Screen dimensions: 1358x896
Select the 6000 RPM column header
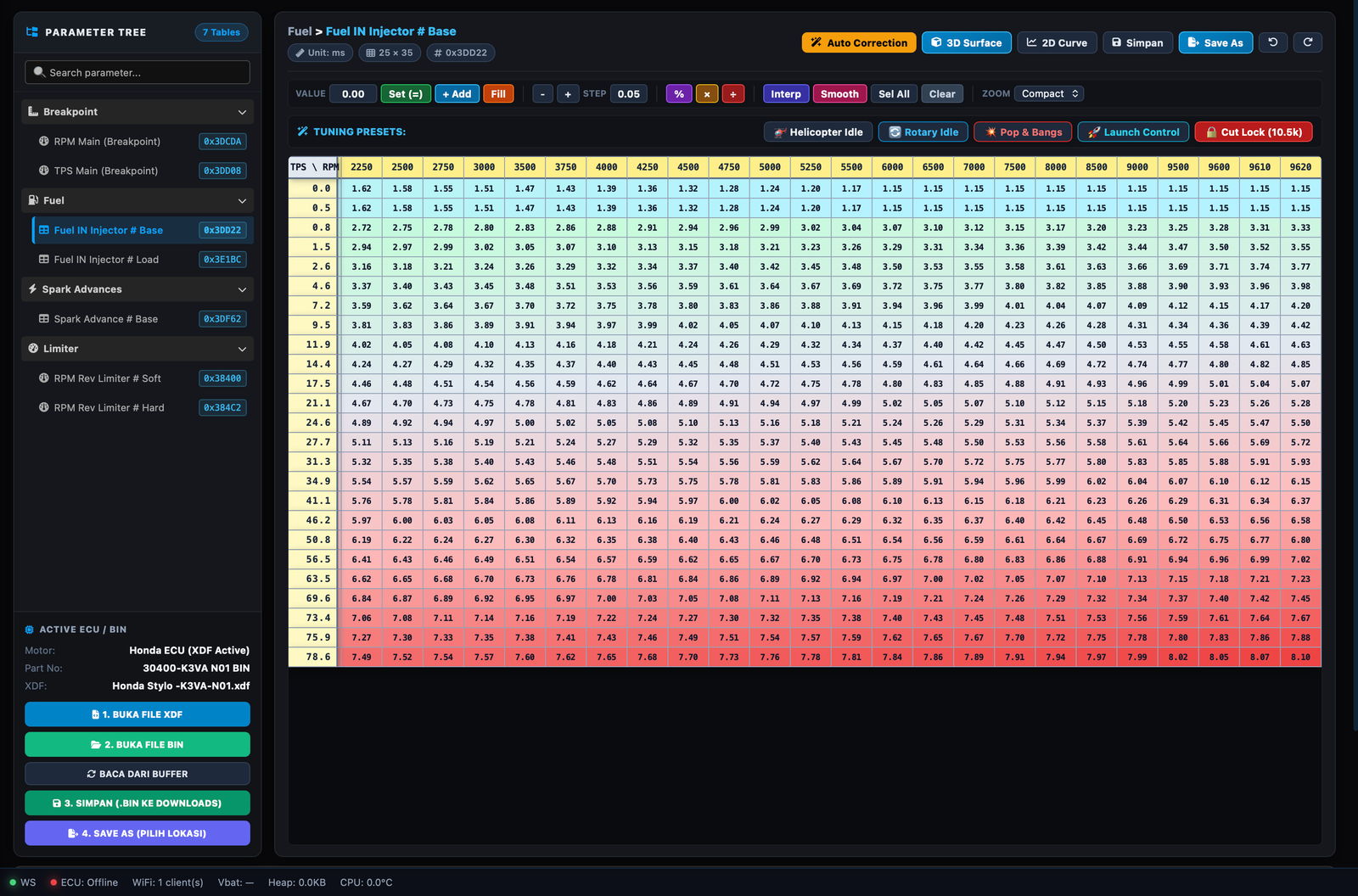coord(892,167)
